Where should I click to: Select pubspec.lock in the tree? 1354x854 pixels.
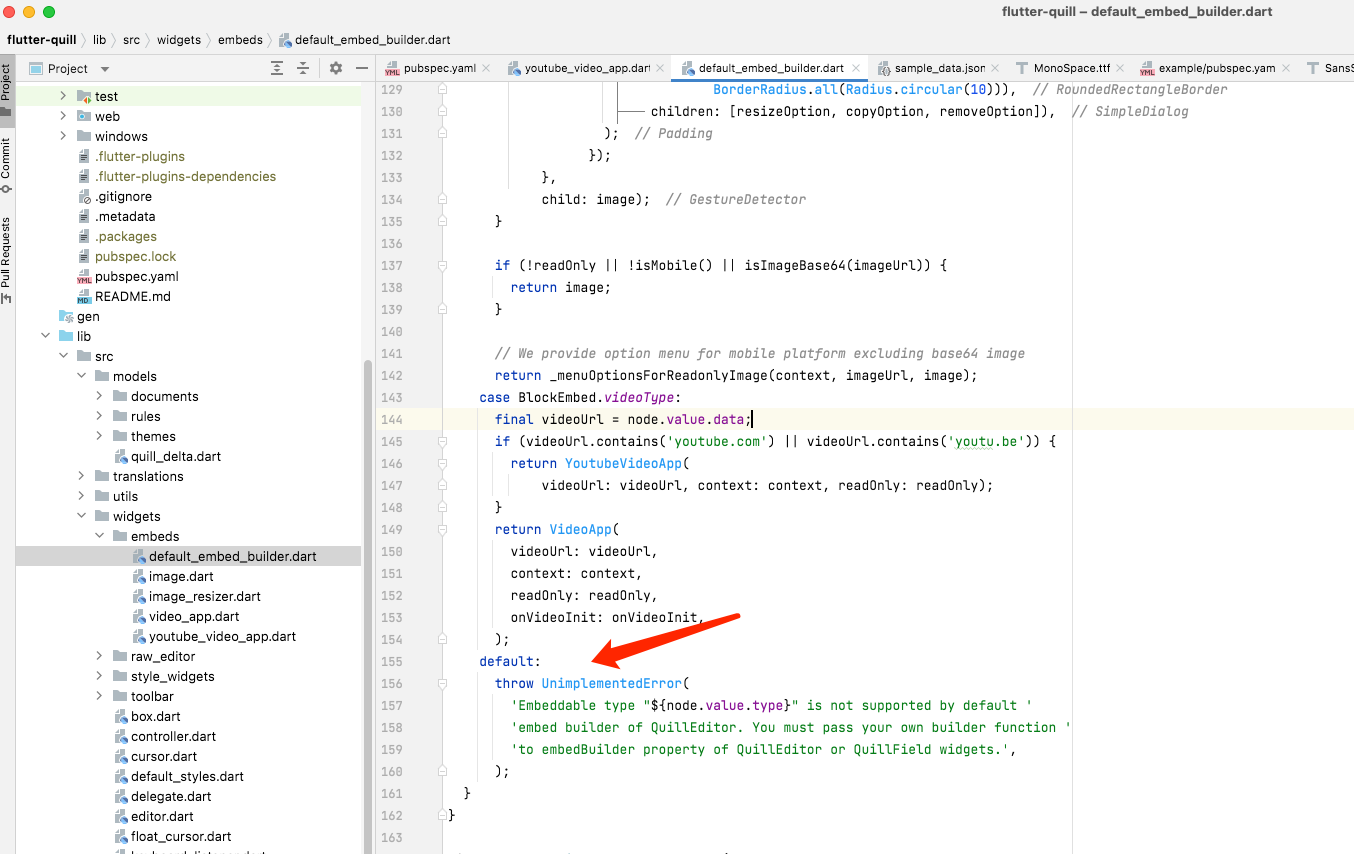pyautogui.click(x=135, y=256)
